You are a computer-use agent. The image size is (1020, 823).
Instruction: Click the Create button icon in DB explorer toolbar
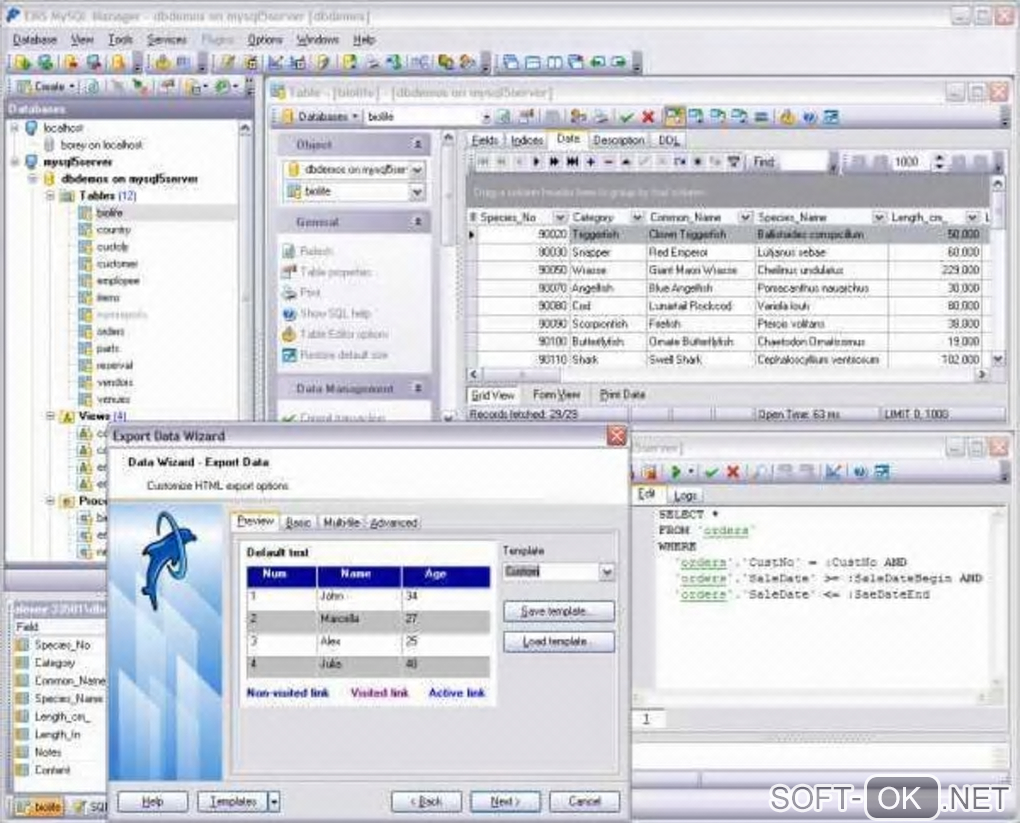pos(24,86)
